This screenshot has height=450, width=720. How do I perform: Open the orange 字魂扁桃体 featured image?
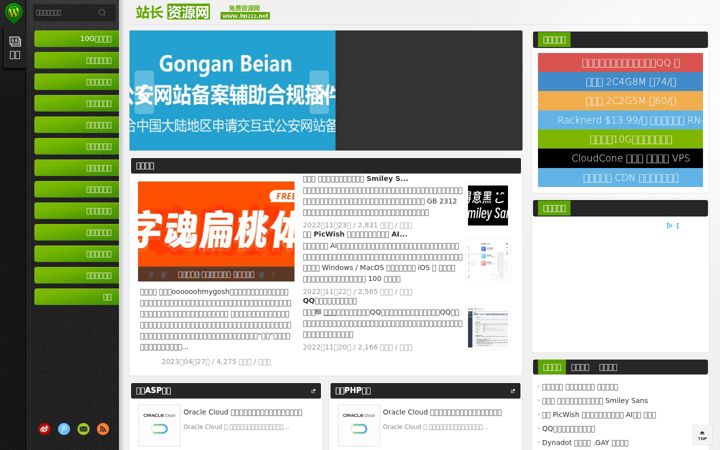click(216, 231)
